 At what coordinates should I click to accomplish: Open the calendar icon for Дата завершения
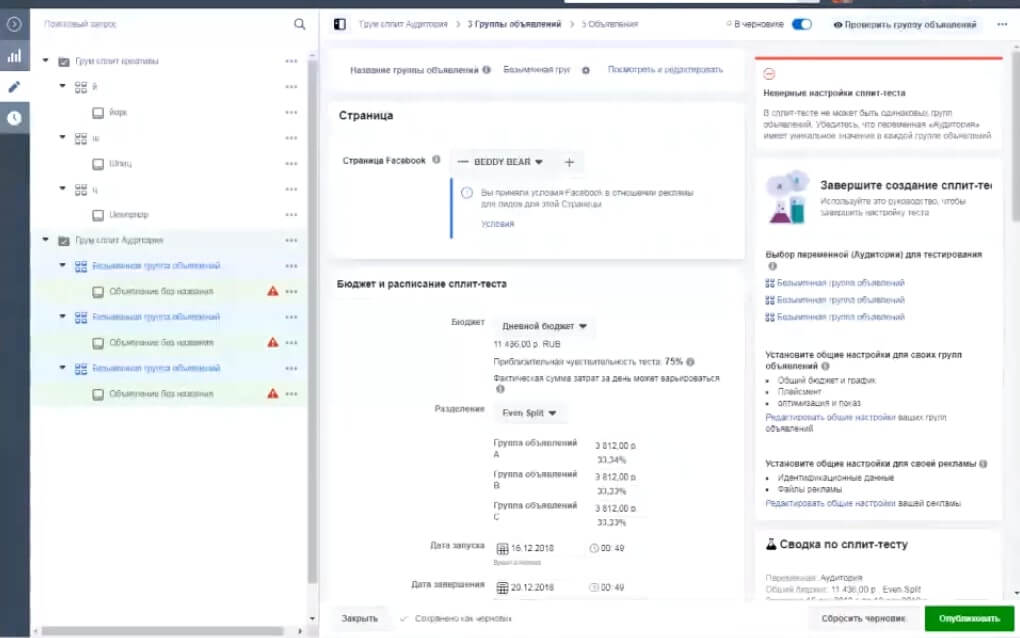[x=502, y=588]
